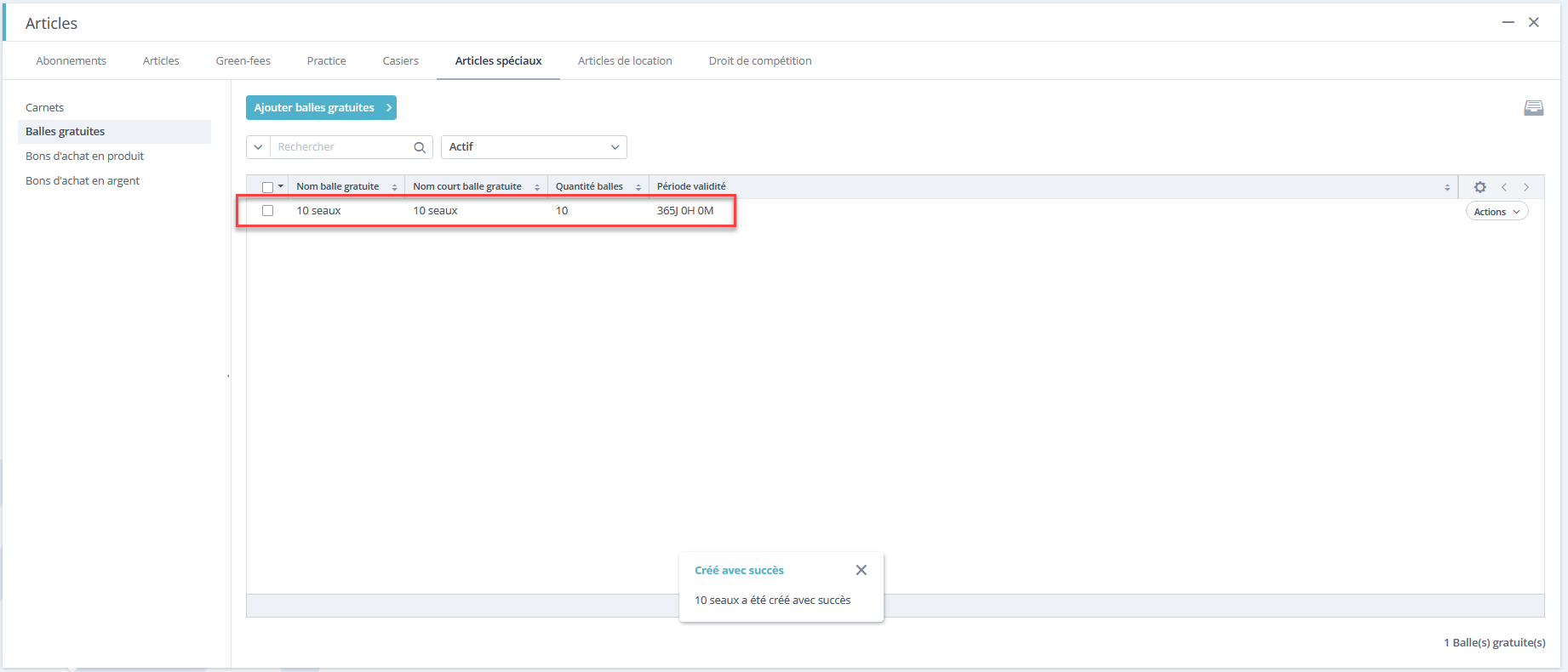Open Actions dropdown for 10 seaux
This screenshot has height=672, width=1568.
1496,212
